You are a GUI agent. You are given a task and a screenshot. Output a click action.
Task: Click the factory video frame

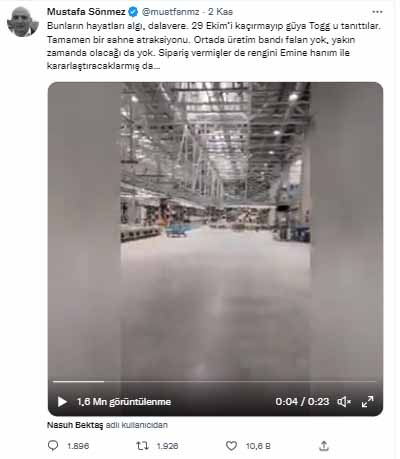[215, 230]
